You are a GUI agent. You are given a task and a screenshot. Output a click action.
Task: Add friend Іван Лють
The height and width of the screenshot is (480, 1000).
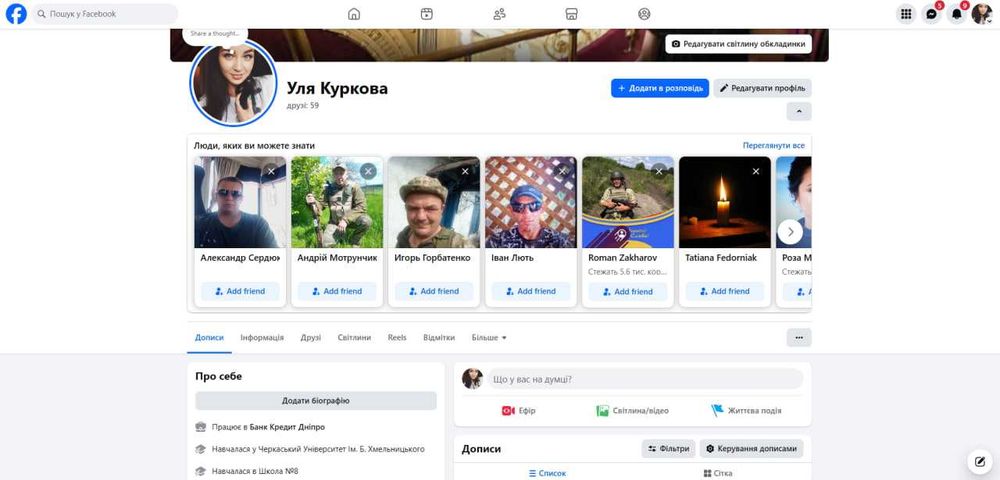(x=531, y=291)
